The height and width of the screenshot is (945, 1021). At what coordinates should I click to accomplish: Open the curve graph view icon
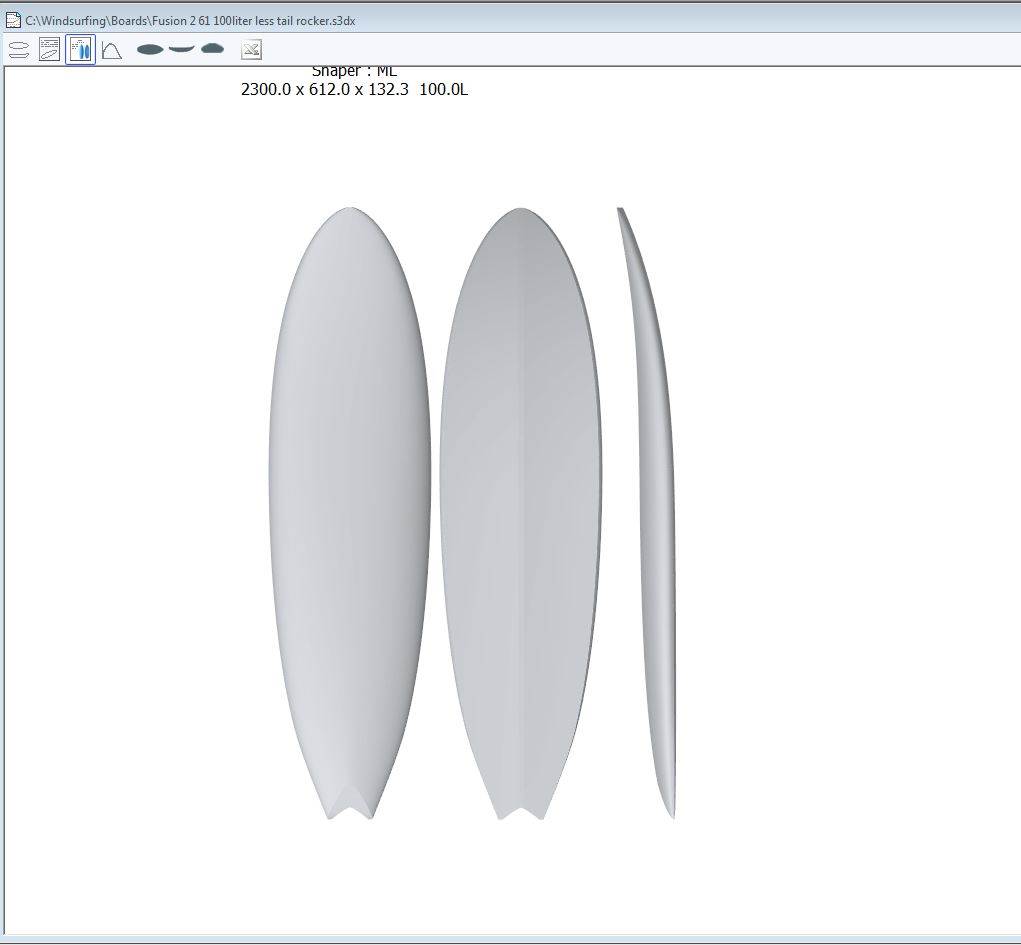click(112, 49)
